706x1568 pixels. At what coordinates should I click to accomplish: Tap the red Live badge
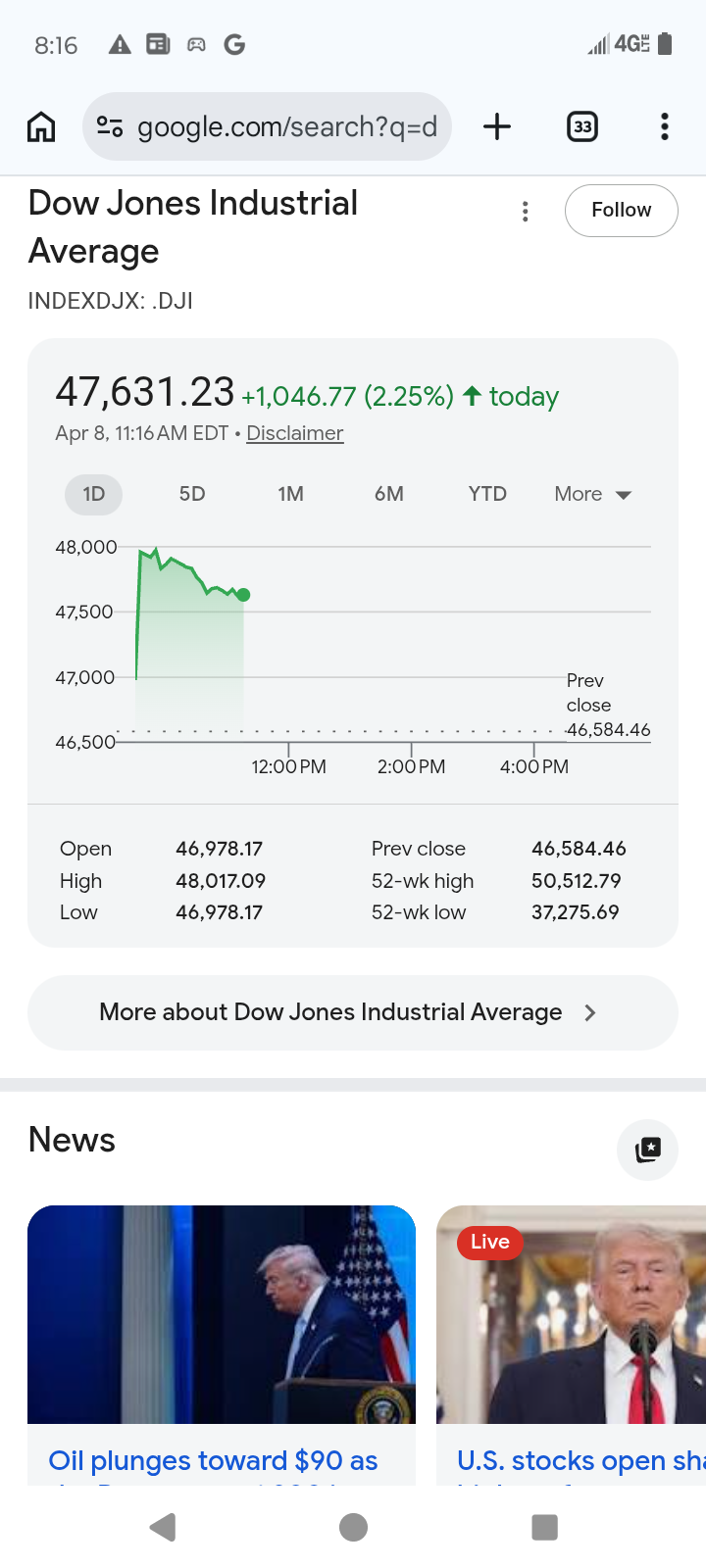click(x=490, y=1242)
